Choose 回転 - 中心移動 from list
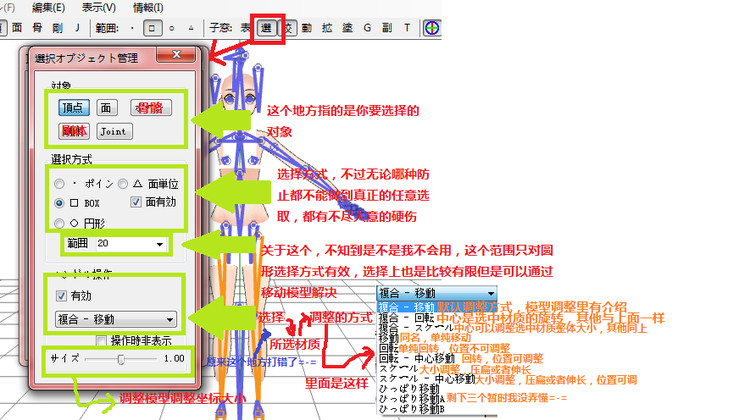Image resolution: width=750 pixels, height=420 pixels. pos(417,358)
